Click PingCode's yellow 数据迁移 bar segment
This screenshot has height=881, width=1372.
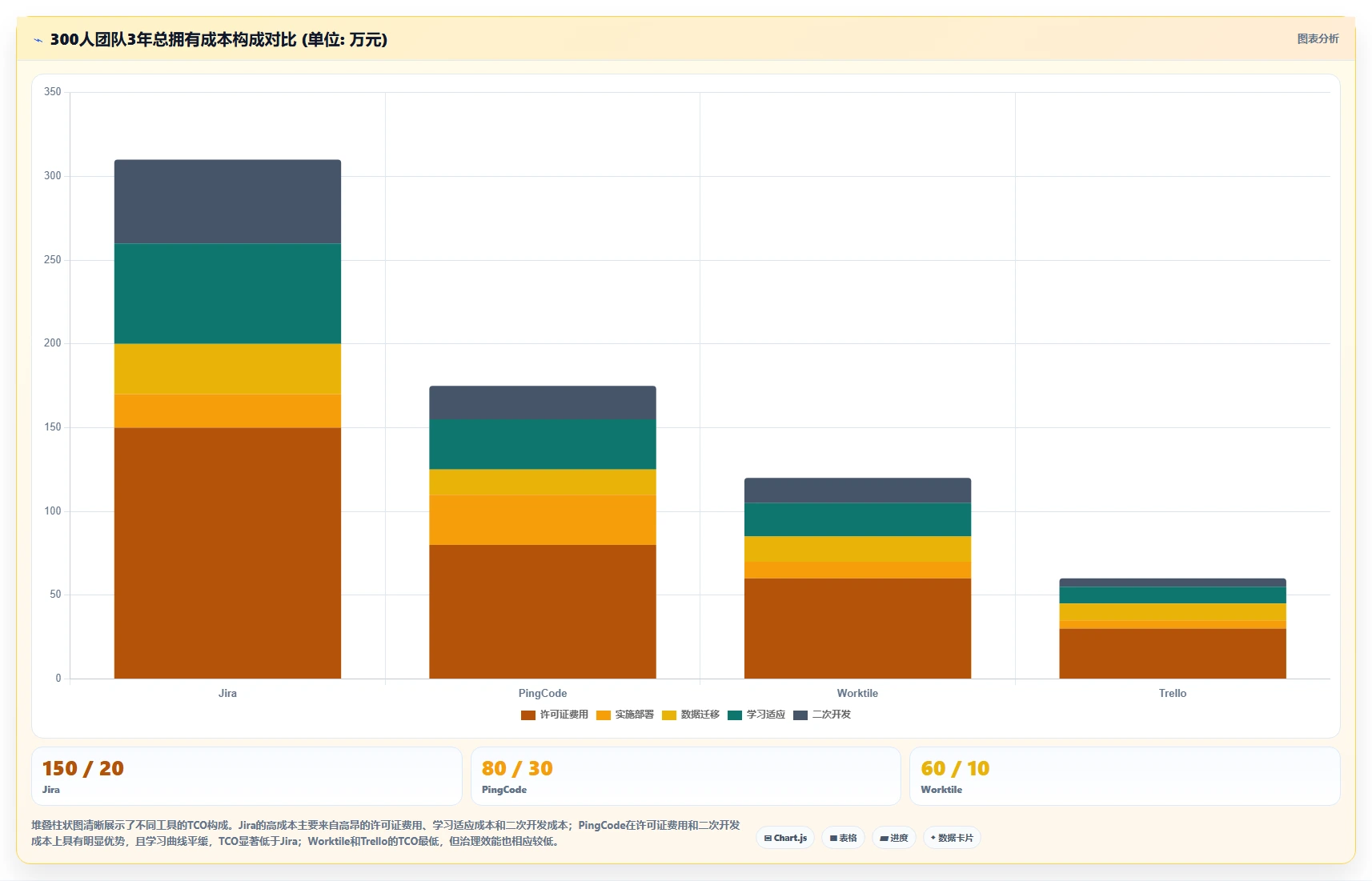click(543, 482)
